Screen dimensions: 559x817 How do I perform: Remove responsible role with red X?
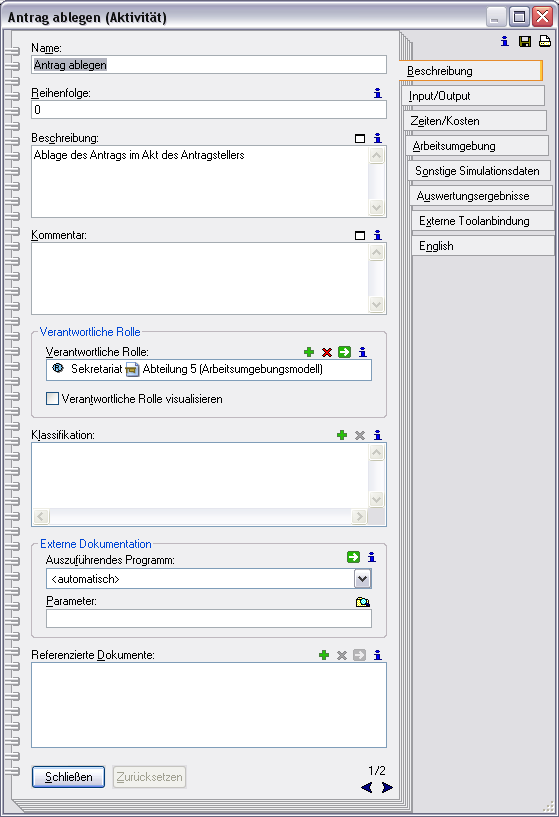coord(327,352)
